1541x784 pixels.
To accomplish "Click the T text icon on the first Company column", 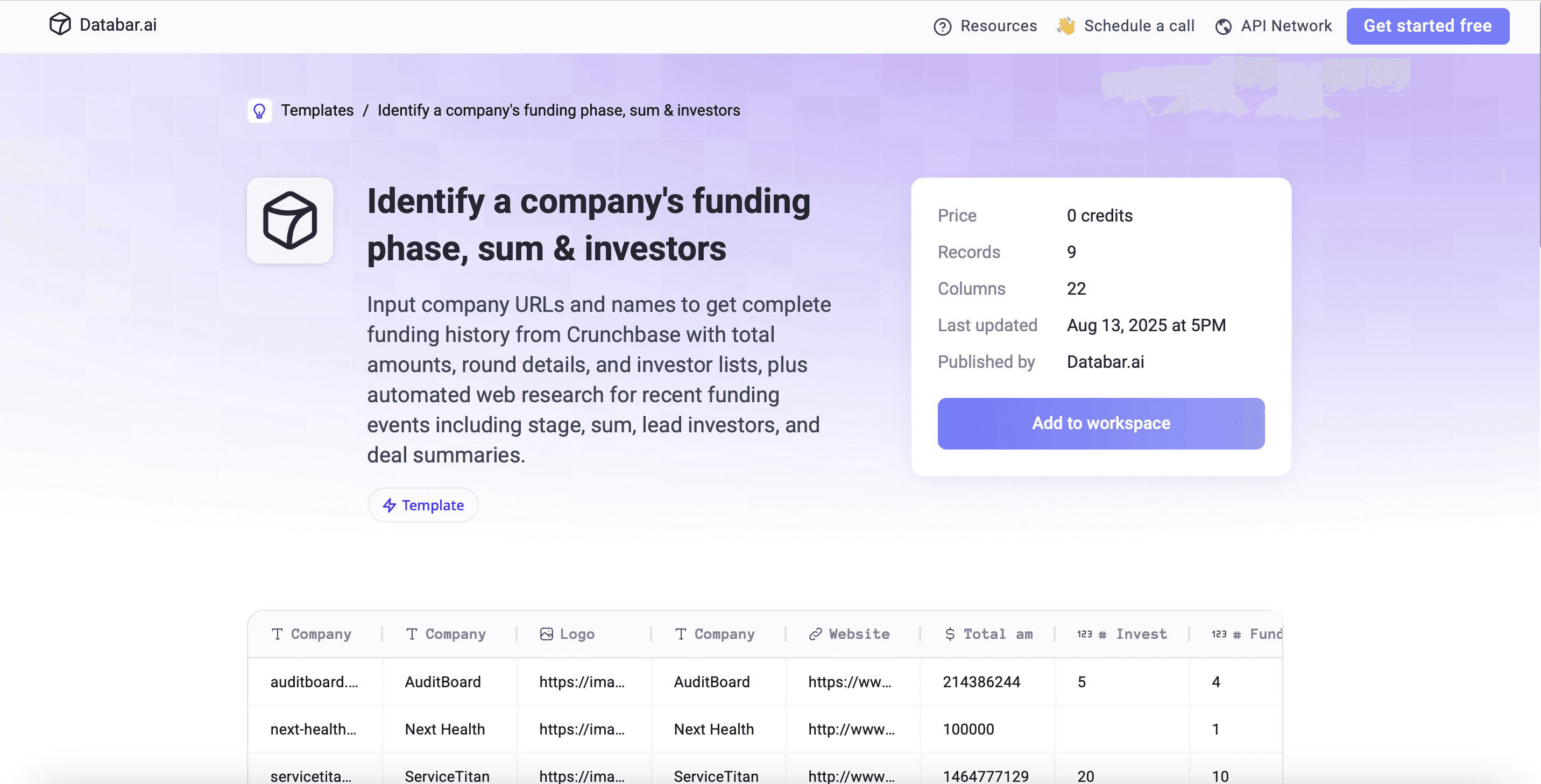I will (x=277, y=634).
